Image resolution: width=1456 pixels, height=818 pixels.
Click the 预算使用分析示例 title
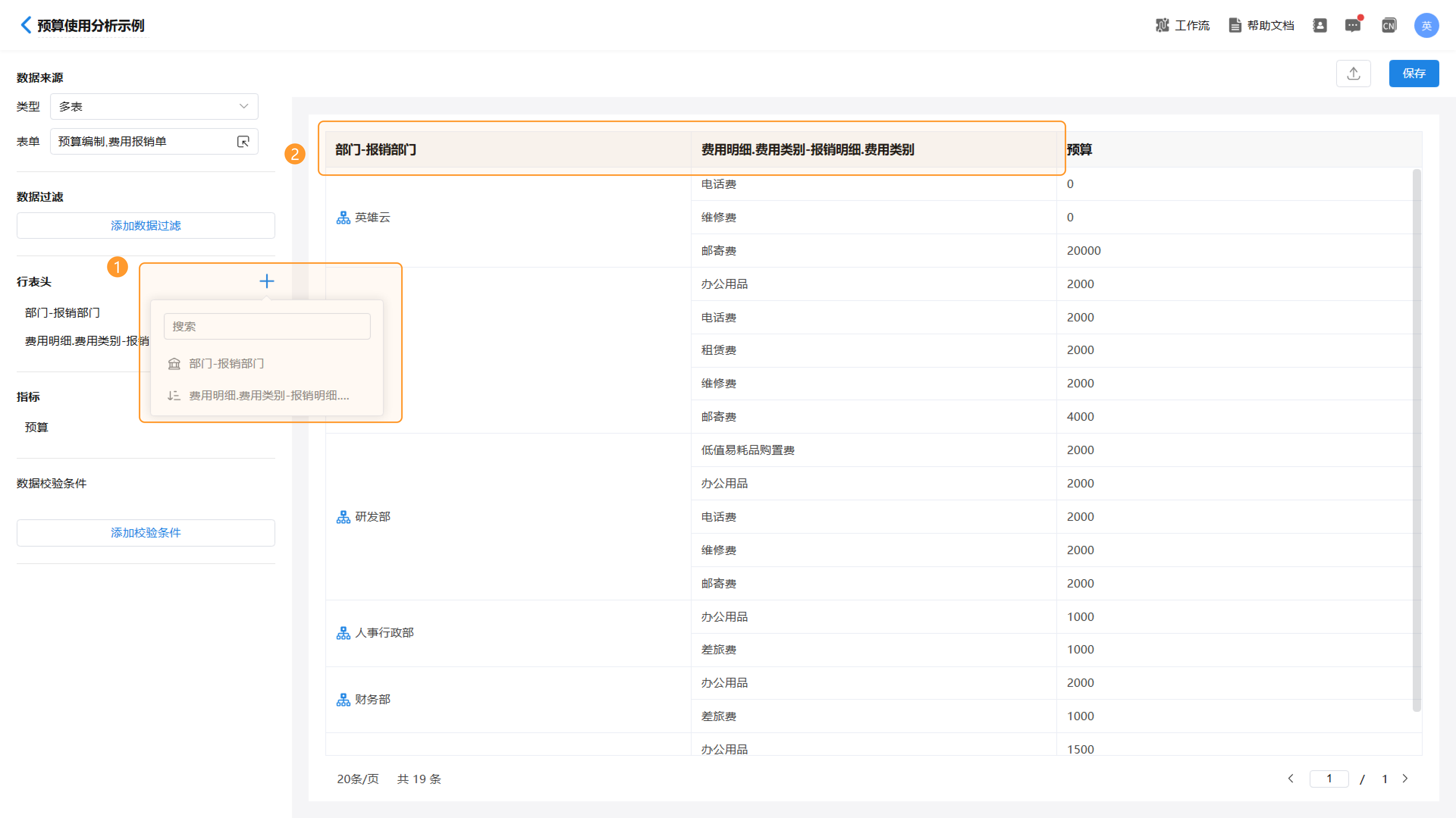(91, 25)
